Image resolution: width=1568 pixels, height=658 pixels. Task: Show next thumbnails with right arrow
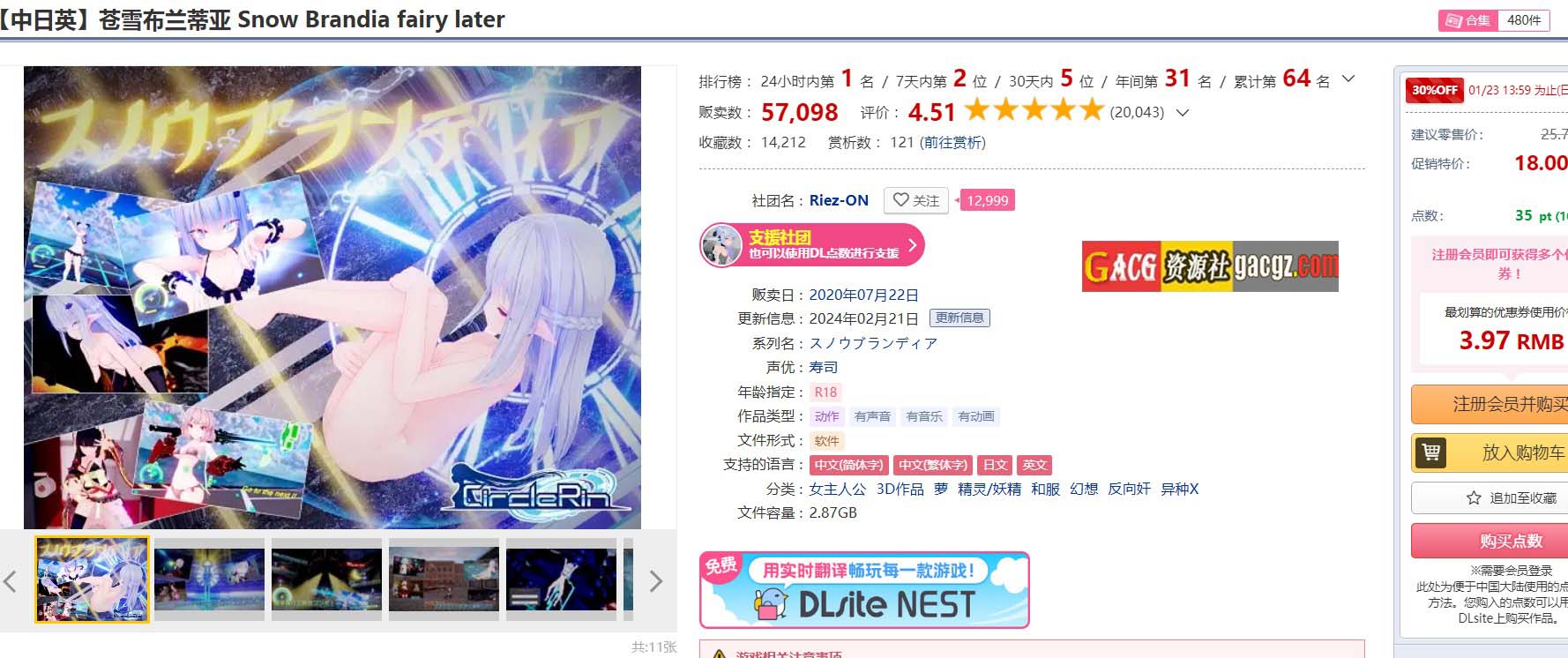coord(655,581)
